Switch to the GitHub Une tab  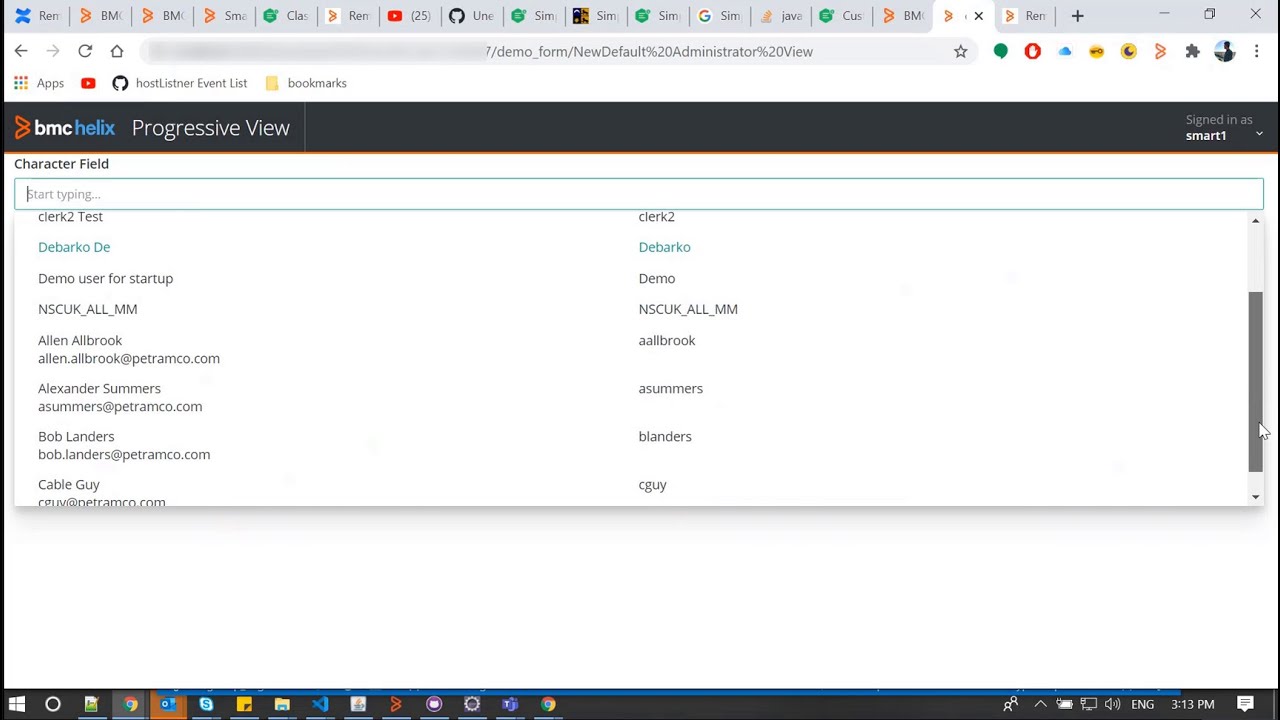pyautogui.click(x=471, y=16)
